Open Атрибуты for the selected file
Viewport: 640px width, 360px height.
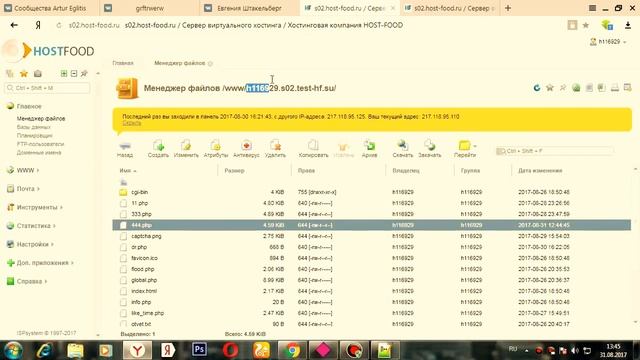(216, 146)
